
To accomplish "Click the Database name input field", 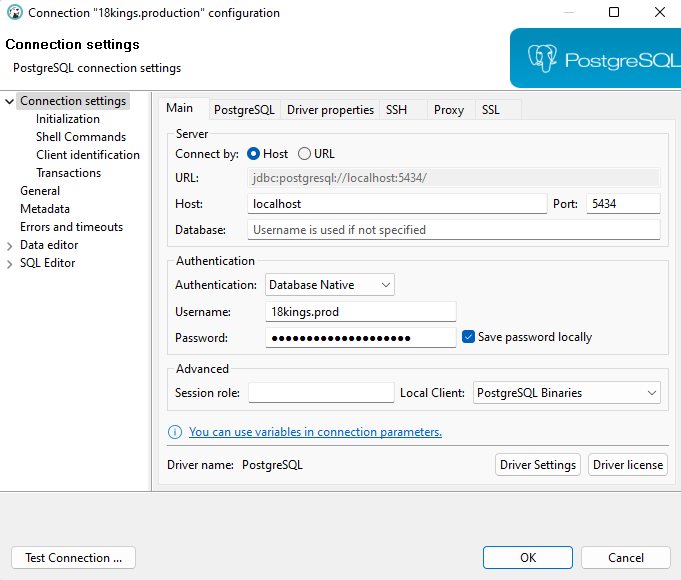I will pyautogui.click(x=453, y=230).
